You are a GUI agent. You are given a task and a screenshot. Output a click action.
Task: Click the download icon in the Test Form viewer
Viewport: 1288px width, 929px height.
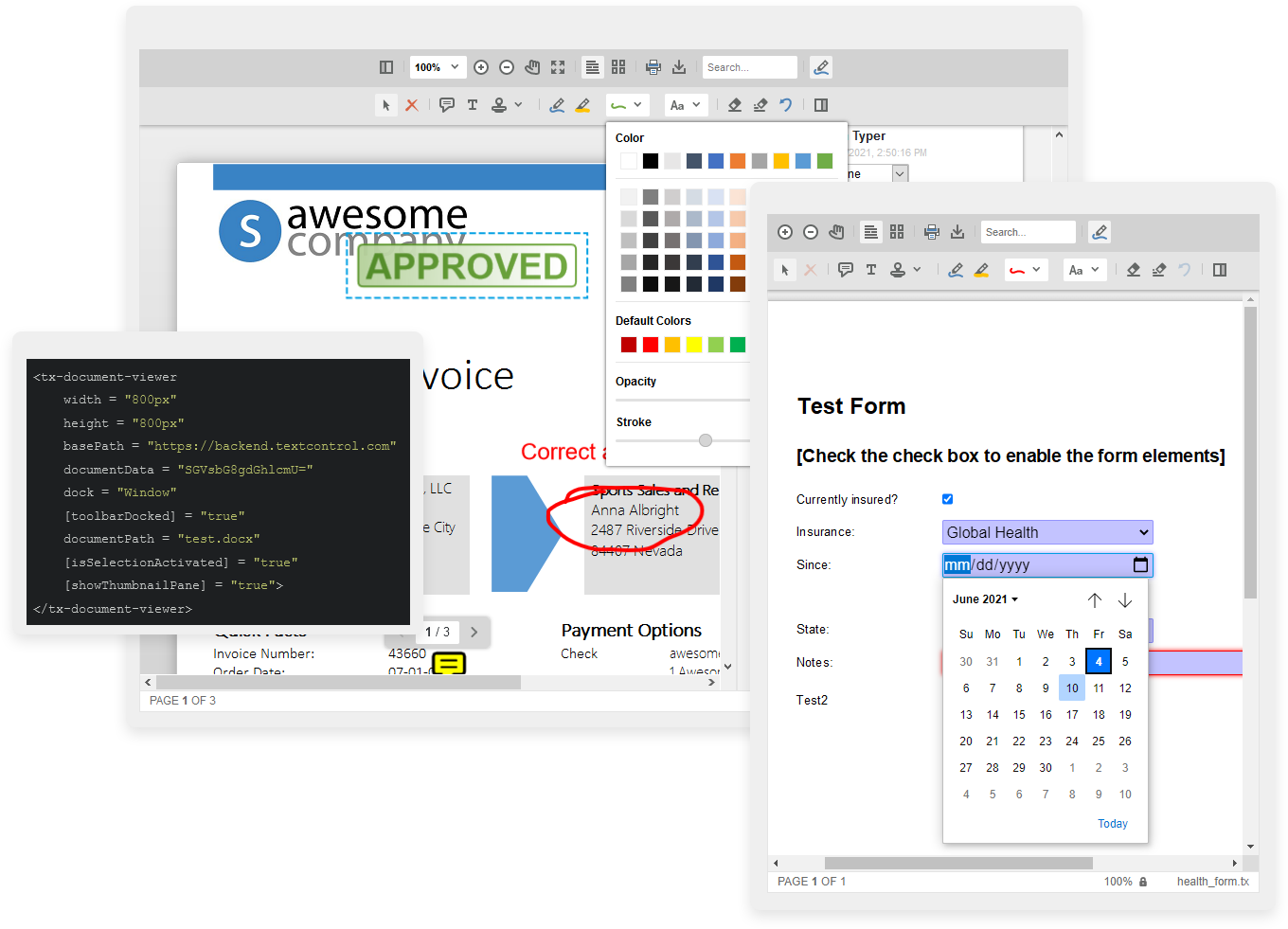tap(957, 232)
